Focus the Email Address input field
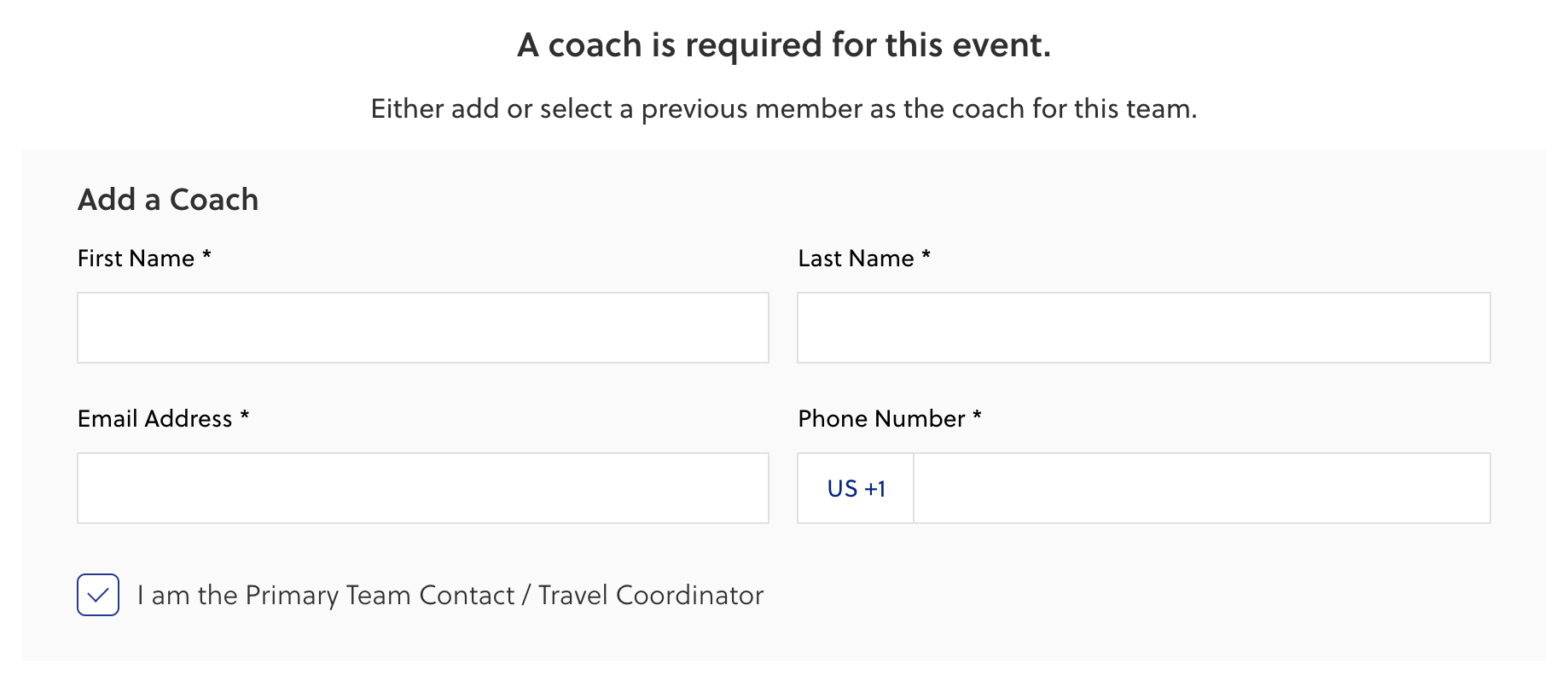The width and height of the screenshot is (1568, 681). coord(422,488)
